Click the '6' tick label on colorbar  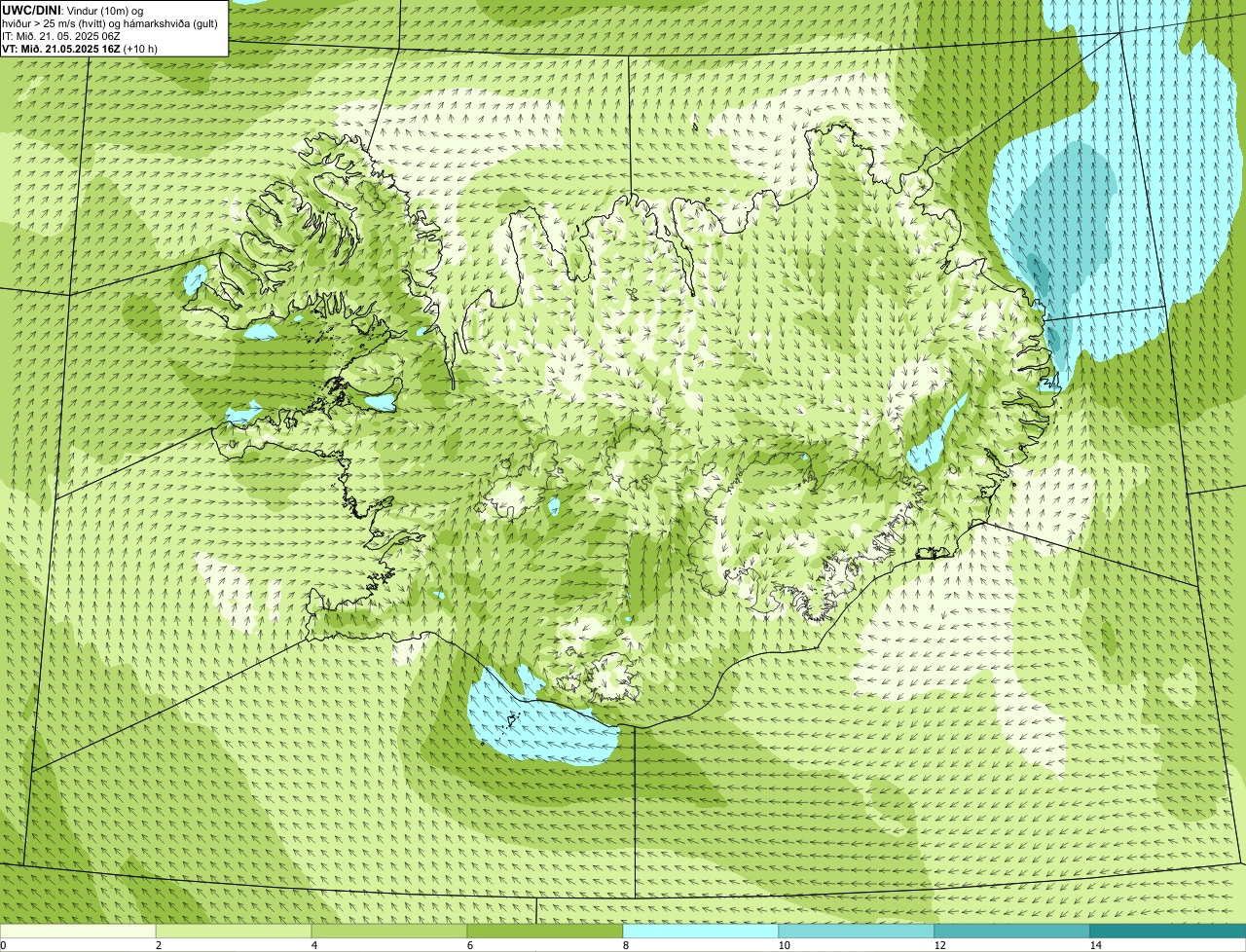pos(469,945)
